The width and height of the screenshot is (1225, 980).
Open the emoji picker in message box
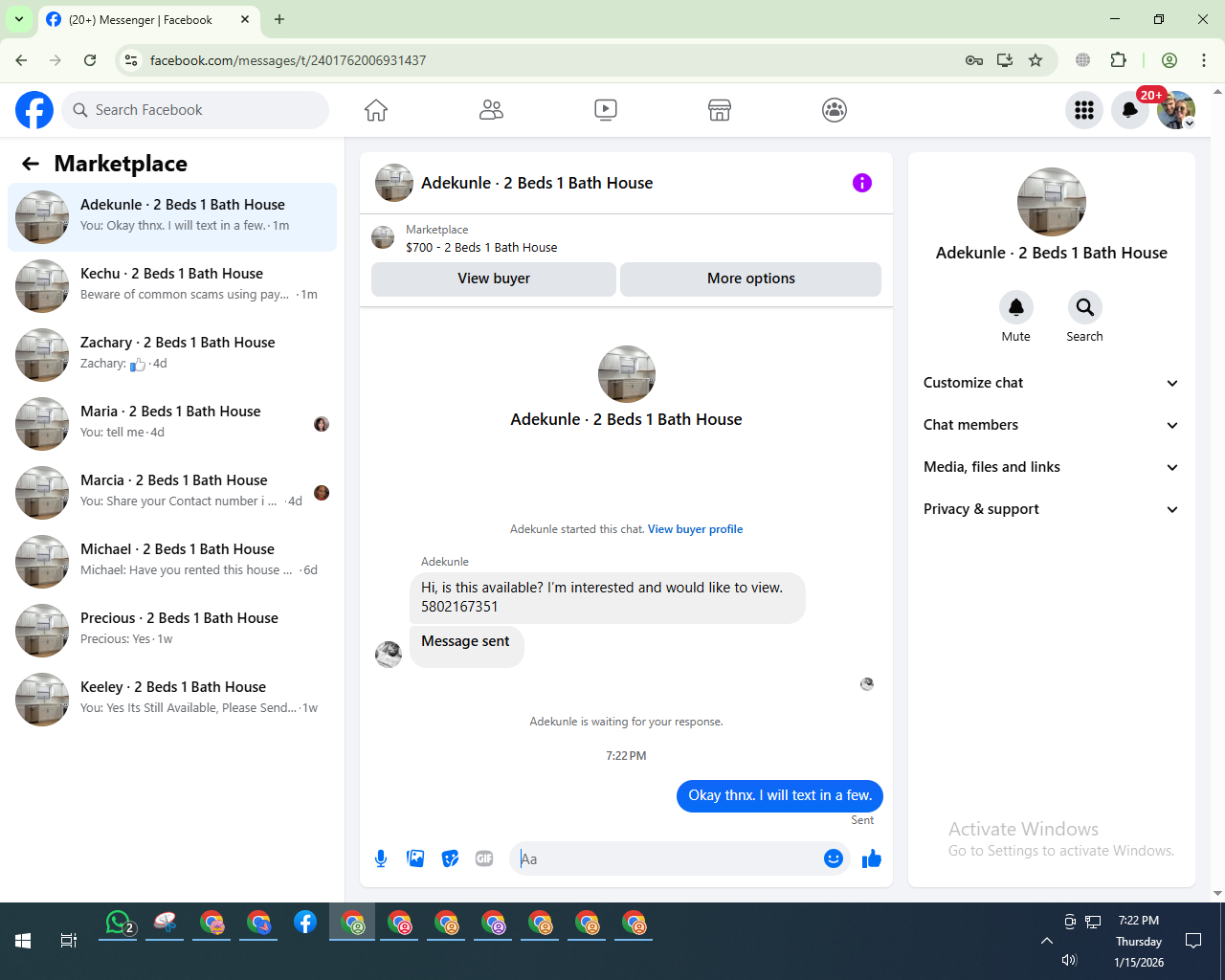tap(834, 858)
